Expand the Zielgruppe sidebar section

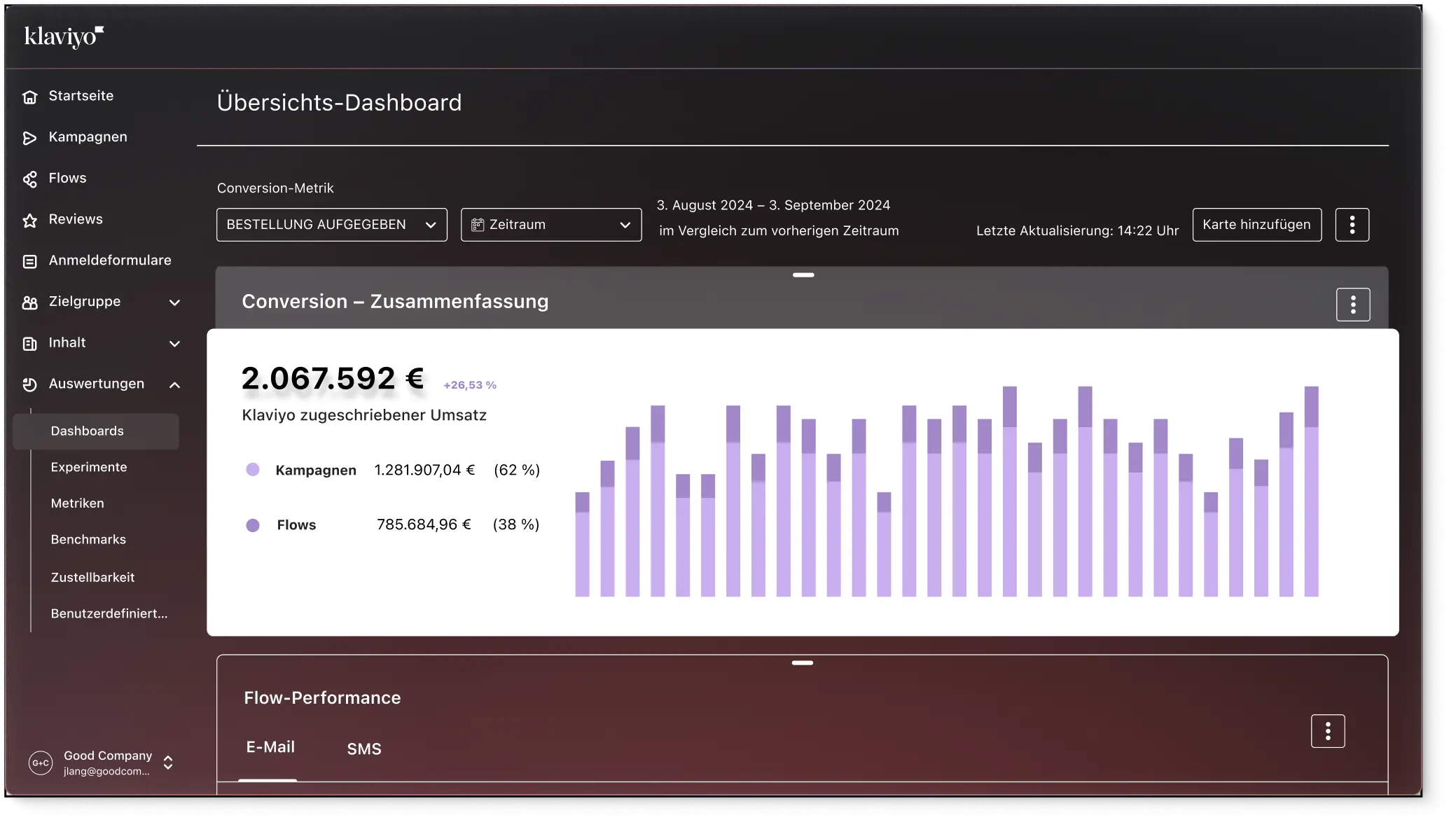tap(174, 303)
